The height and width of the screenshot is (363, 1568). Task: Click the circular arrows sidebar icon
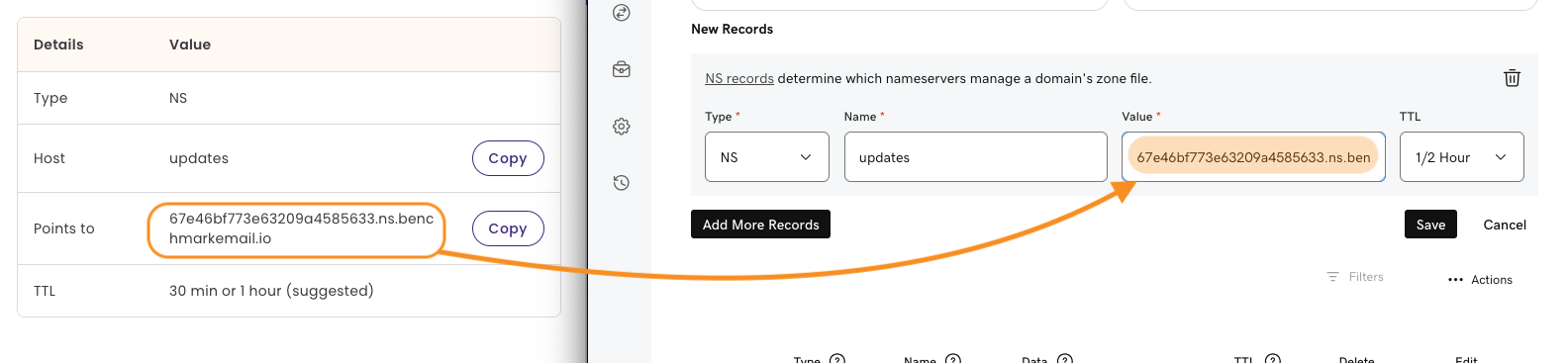tap(622, 13)
